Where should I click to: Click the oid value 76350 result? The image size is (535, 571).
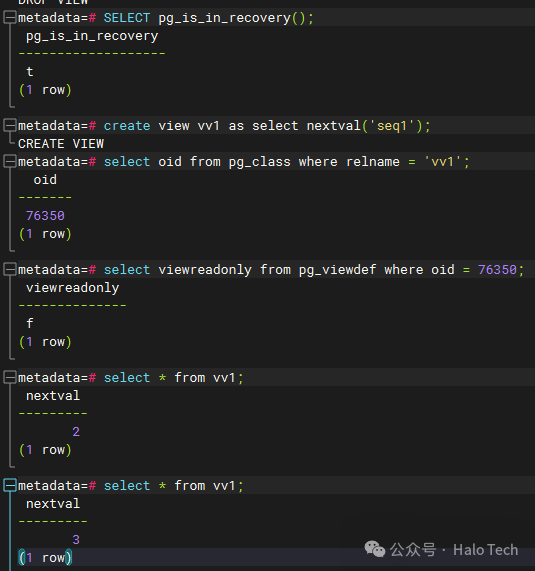[45, 216]
